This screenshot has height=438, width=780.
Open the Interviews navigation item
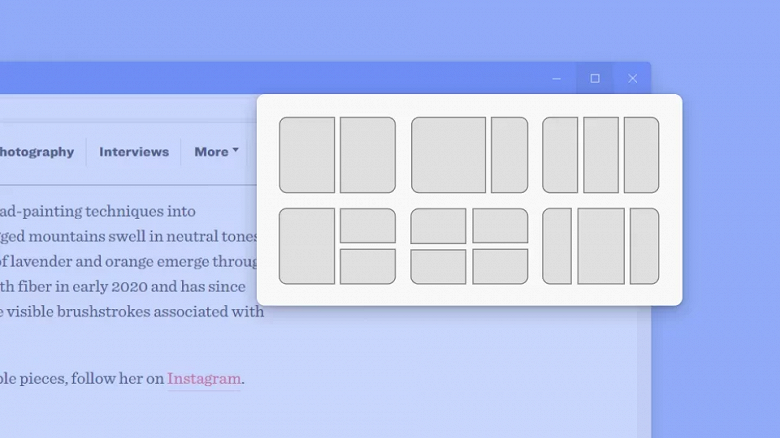click(134, 152)
